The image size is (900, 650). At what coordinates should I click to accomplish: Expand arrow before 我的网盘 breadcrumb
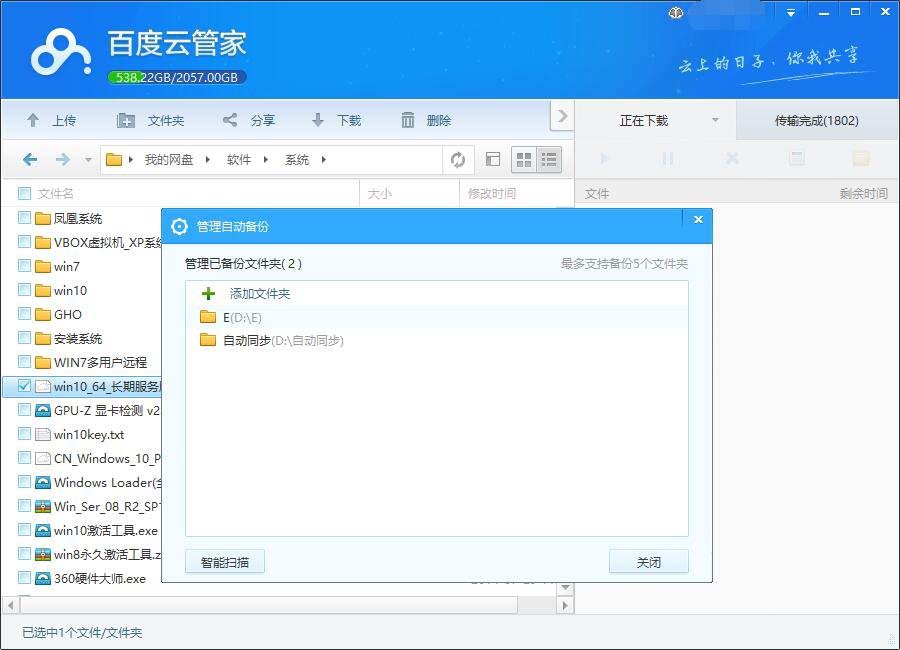click(131, 160)
